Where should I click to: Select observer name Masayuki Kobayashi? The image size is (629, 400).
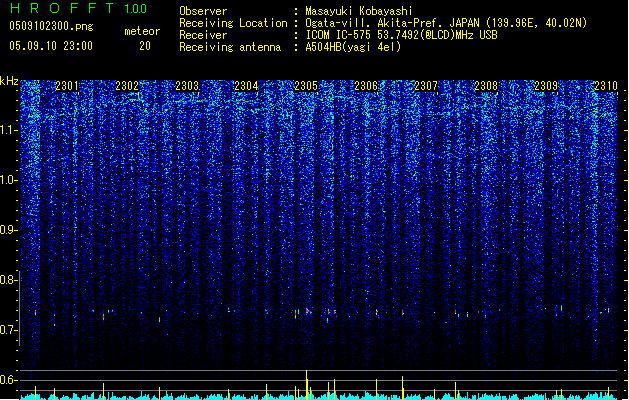pos(359,11)
